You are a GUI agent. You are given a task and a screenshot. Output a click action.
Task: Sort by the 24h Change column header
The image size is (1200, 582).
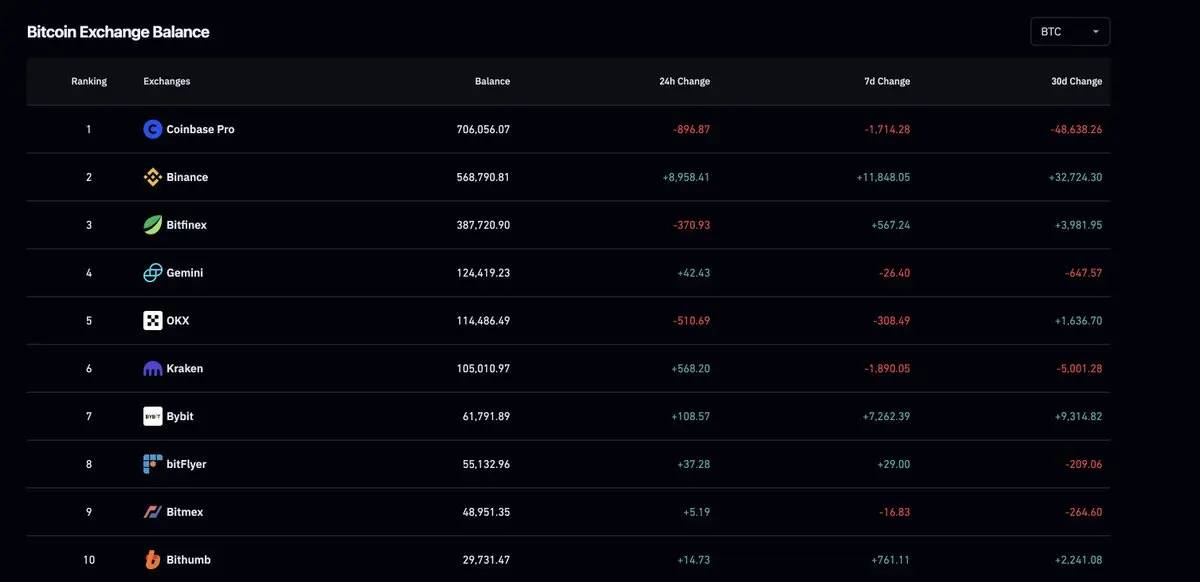pyautogui.click(x=685, y=81)
